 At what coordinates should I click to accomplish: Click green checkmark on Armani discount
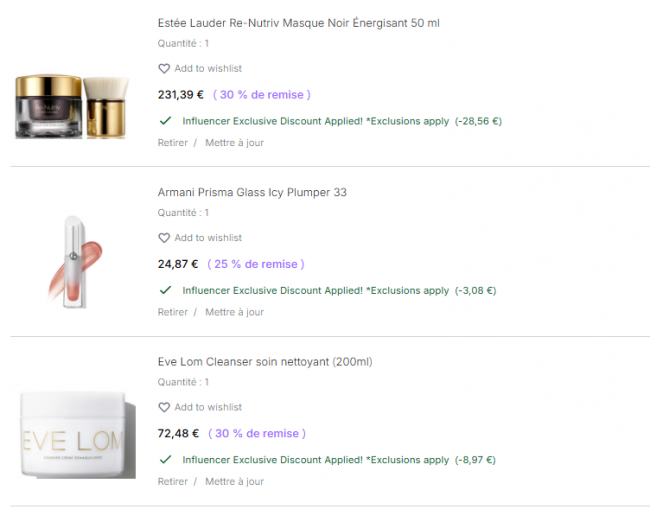coord(165,290)
